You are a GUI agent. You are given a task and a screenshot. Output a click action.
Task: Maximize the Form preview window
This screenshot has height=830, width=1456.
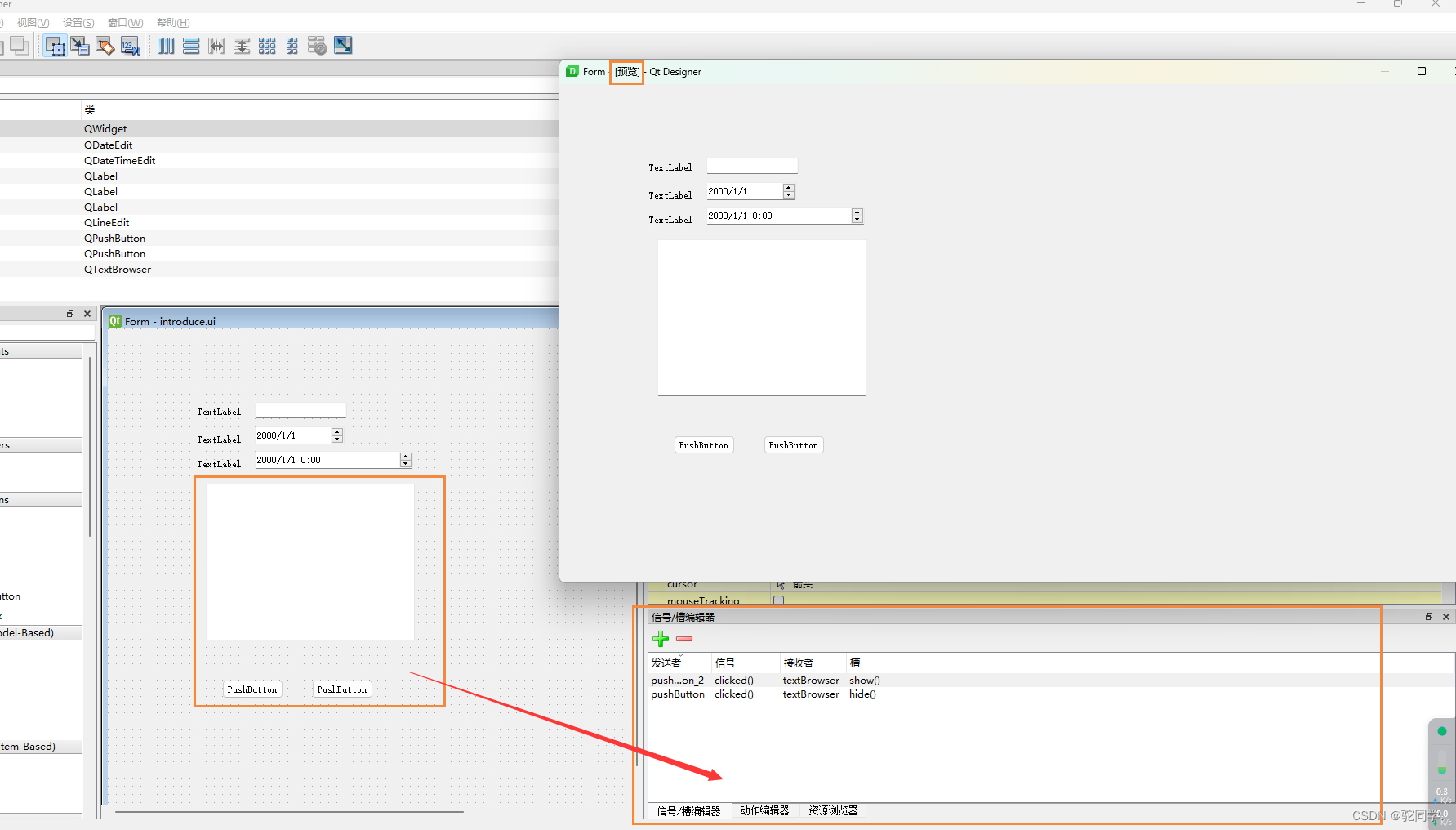click(1422, 71)
